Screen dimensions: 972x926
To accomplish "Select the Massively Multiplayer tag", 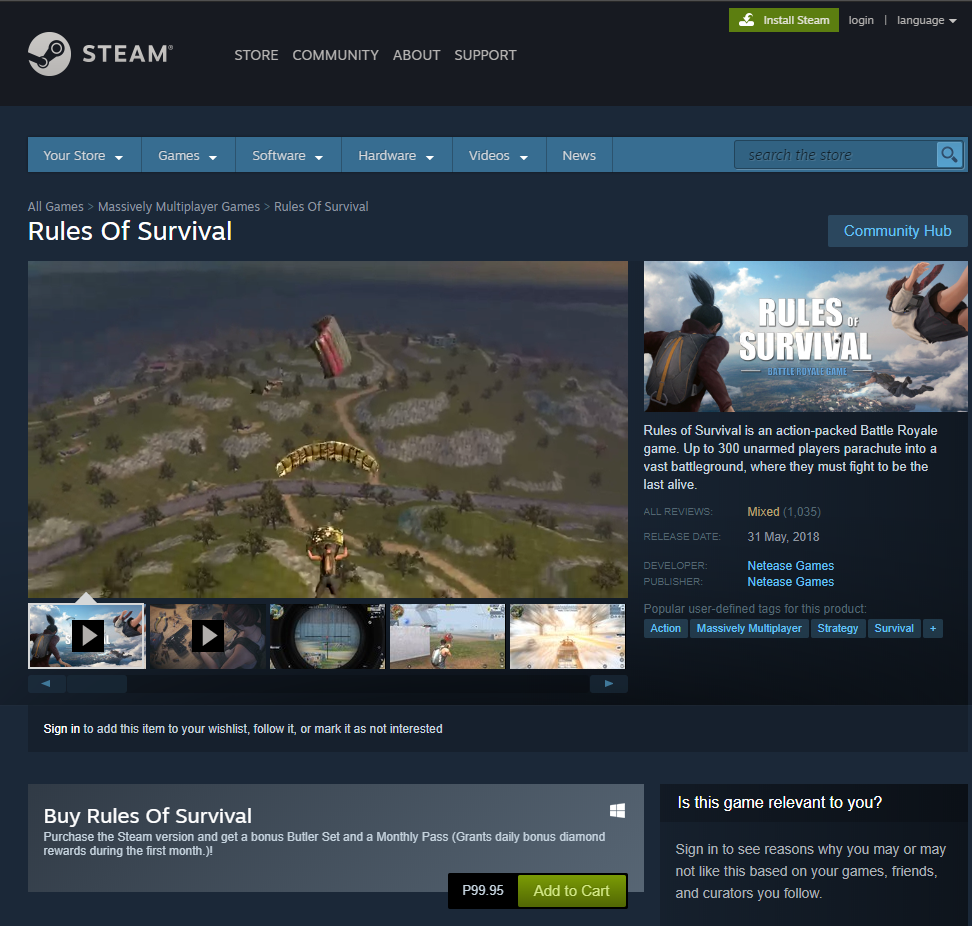I will click(749, 628).
